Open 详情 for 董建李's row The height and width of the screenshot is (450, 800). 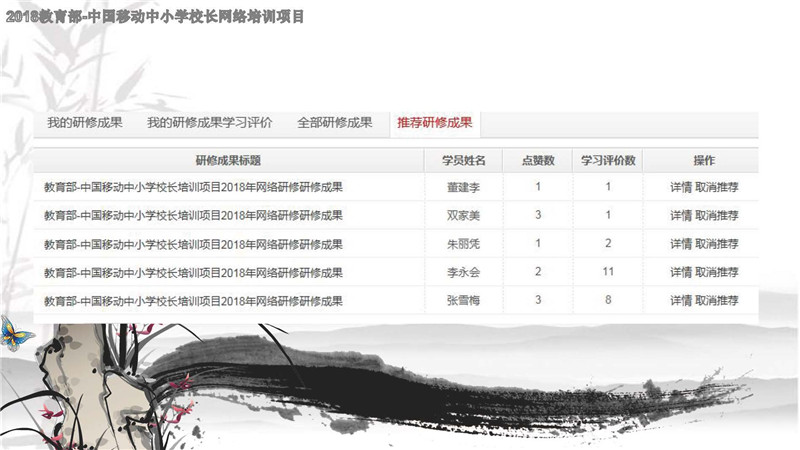point(681,187)
